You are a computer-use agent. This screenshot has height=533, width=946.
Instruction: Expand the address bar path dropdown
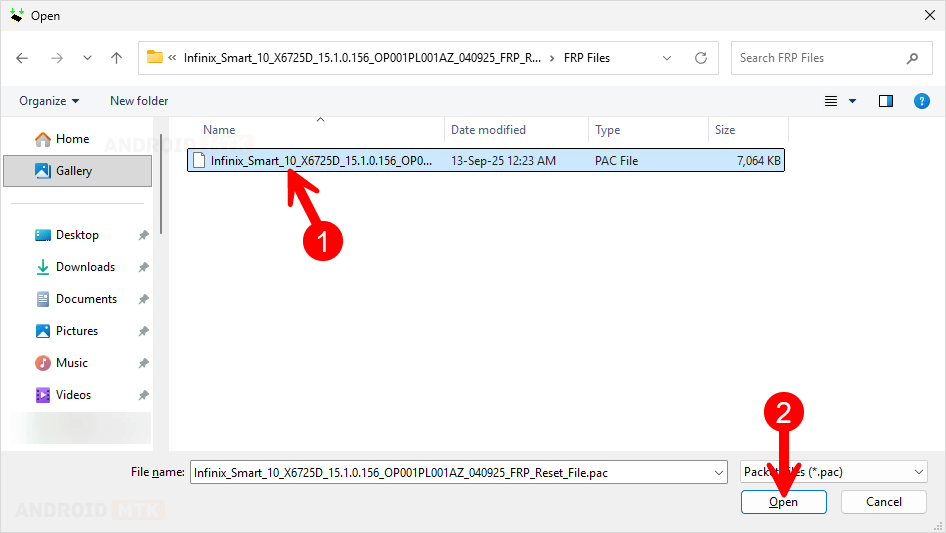(x=667, y=58)
